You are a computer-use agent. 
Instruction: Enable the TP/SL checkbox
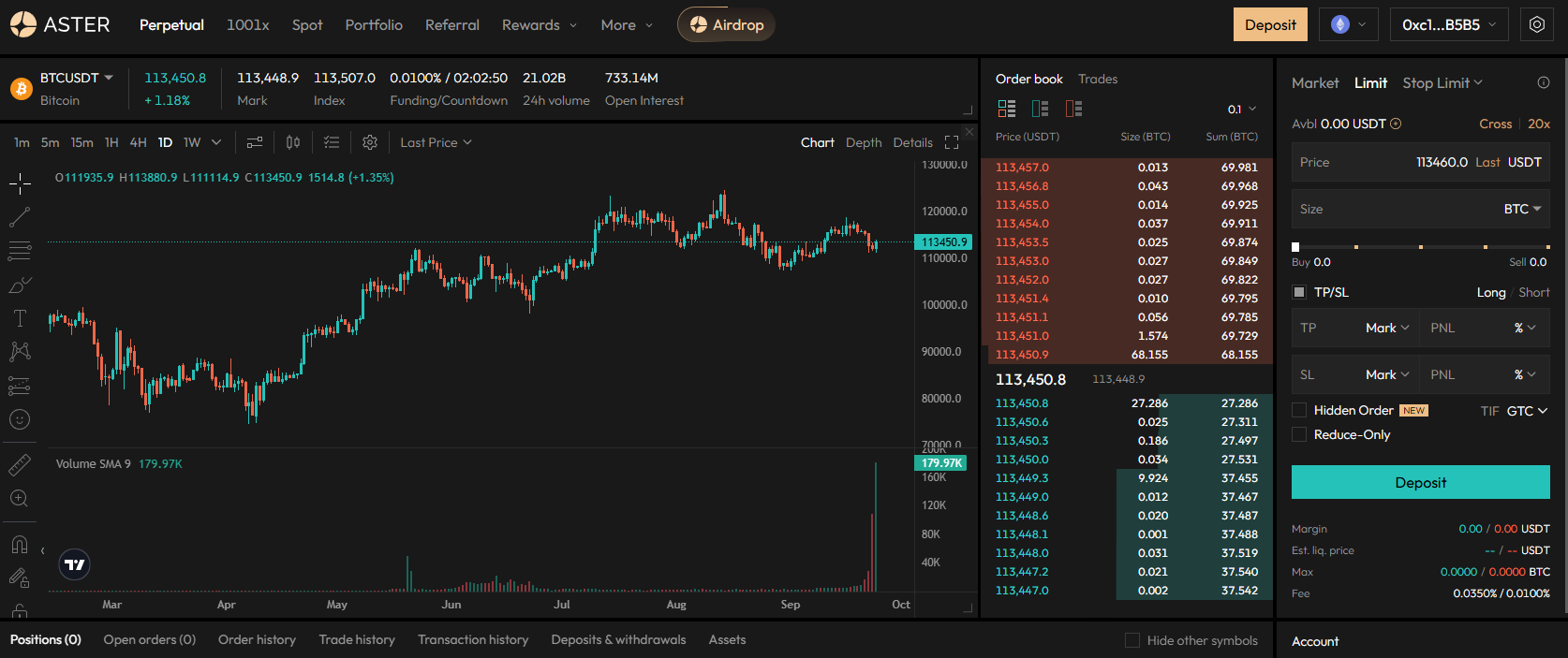(x=1299, y=292)
